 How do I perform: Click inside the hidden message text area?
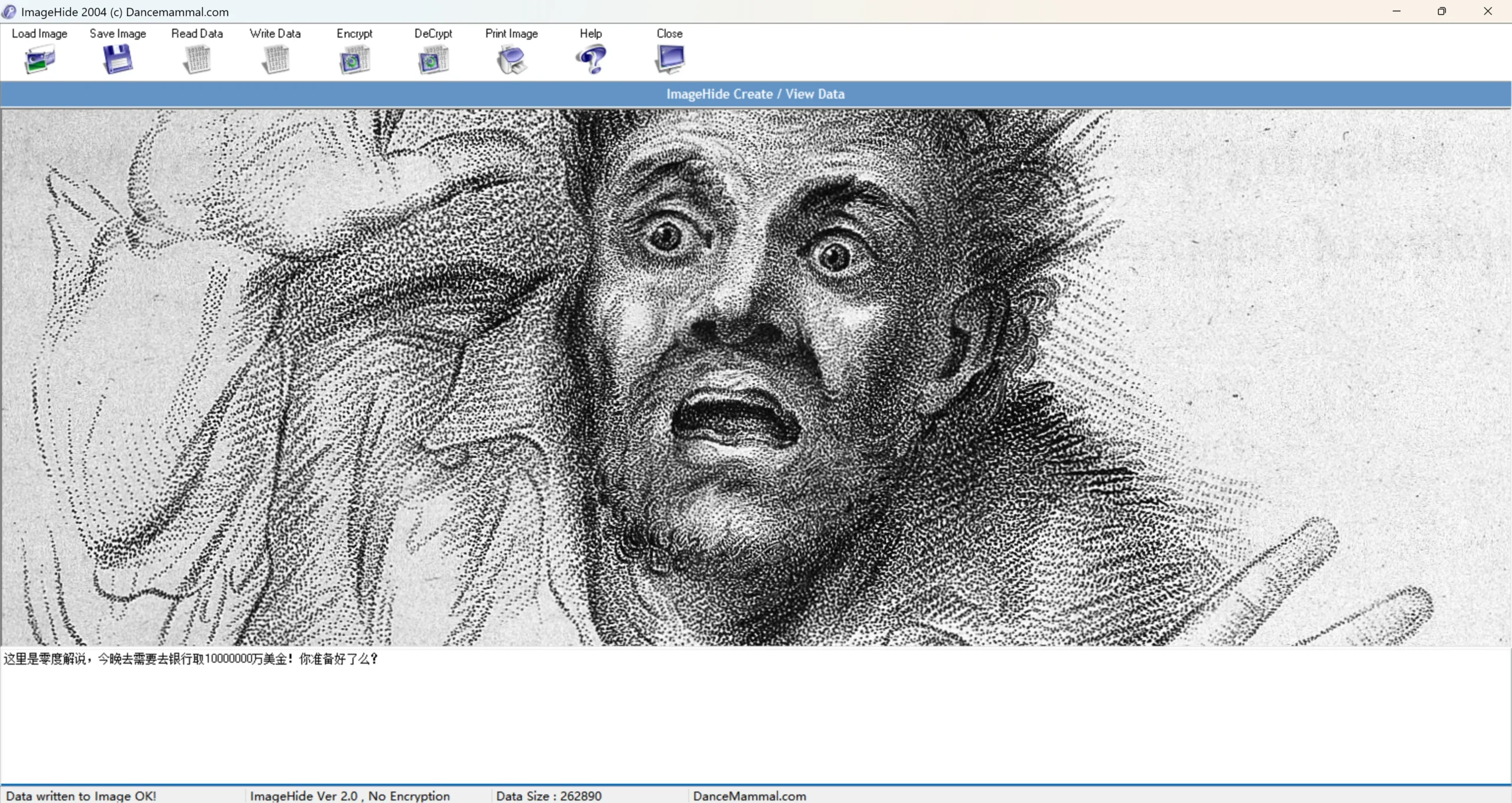[755, 720]
